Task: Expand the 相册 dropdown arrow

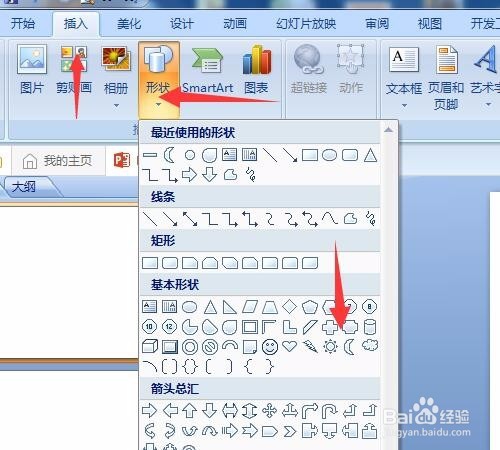Action: point(116,106)
